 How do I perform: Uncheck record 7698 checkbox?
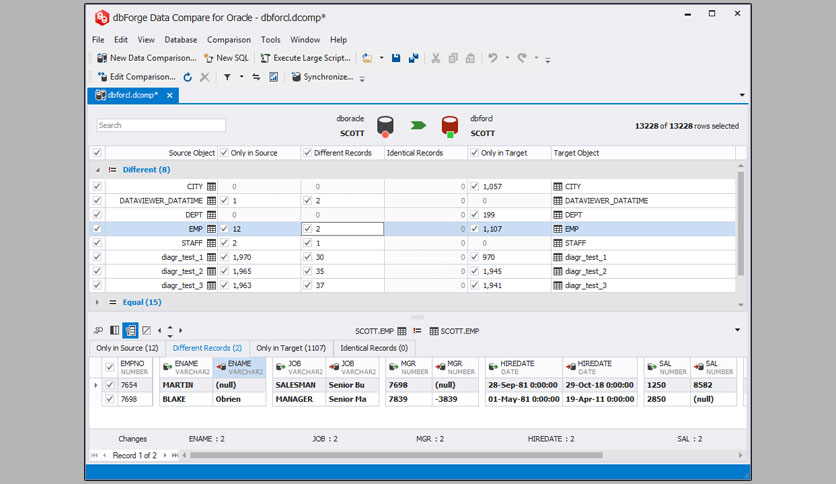[x=110, y=399]
